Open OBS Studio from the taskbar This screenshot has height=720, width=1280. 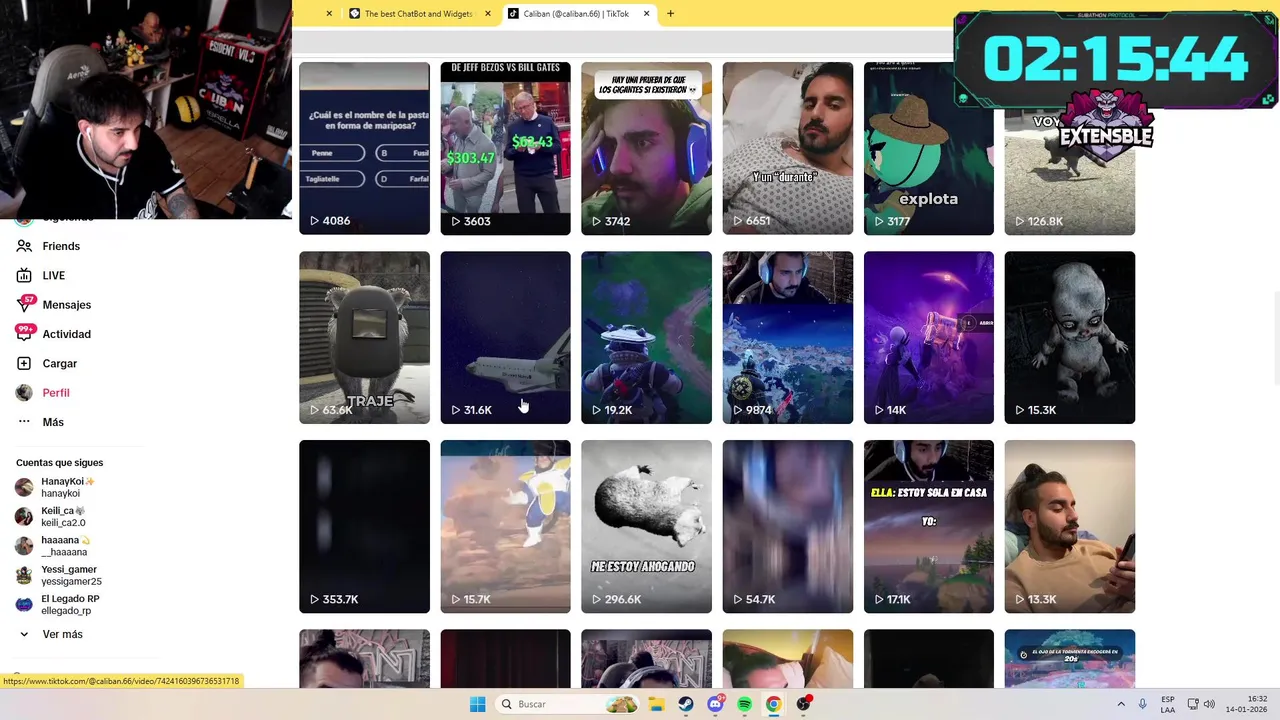tap(804, 704)
